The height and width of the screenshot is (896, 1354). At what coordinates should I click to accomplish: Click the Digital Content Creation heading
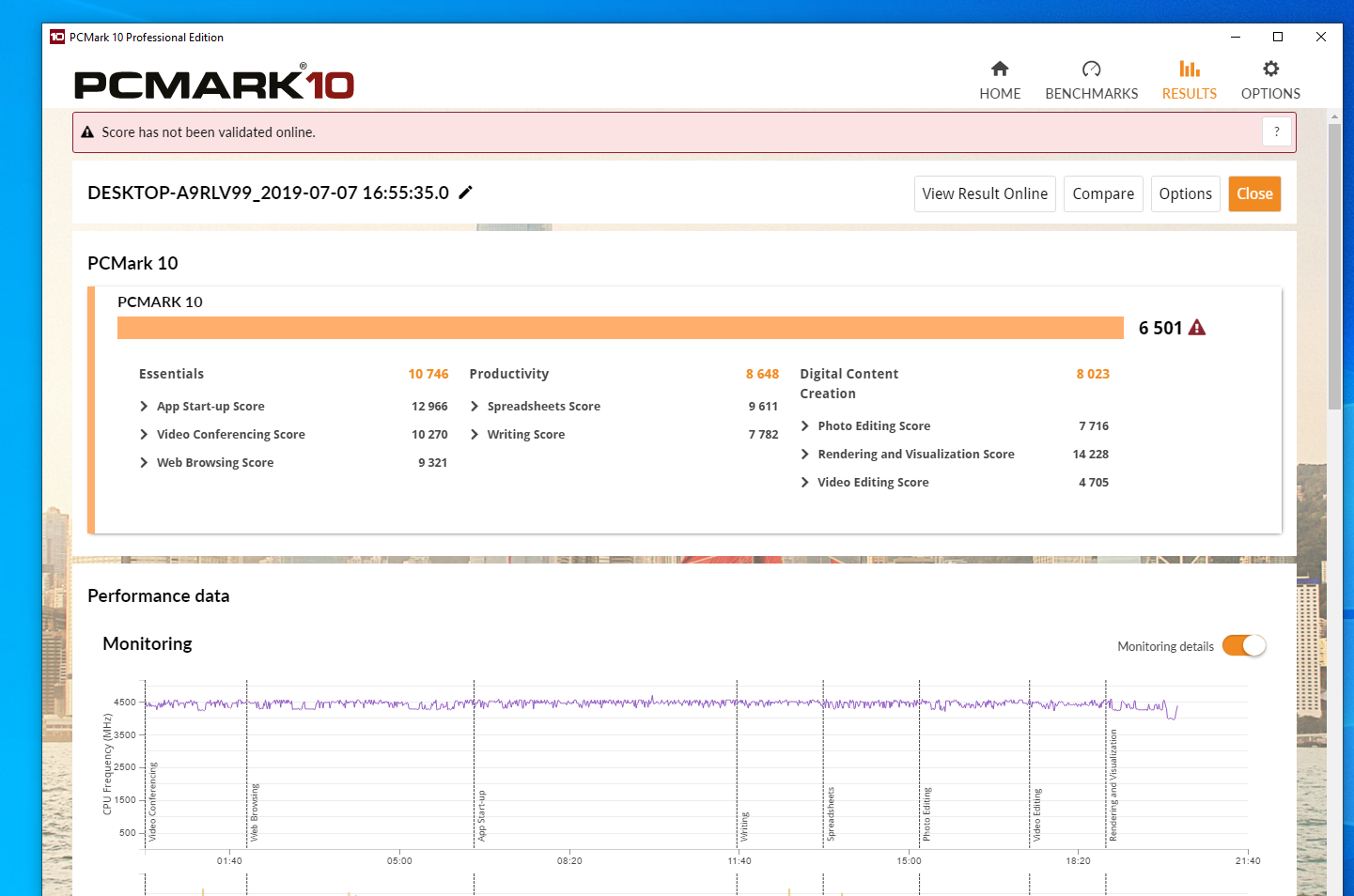click(x=849, y=383)
